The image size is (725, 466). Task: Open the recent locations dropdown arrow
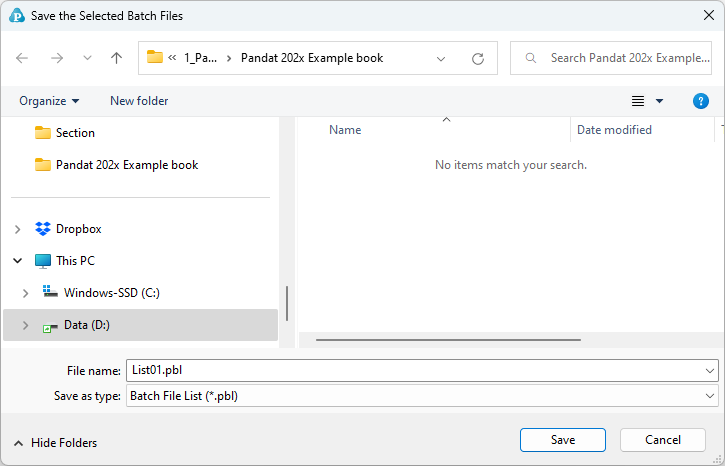(87, 58)
